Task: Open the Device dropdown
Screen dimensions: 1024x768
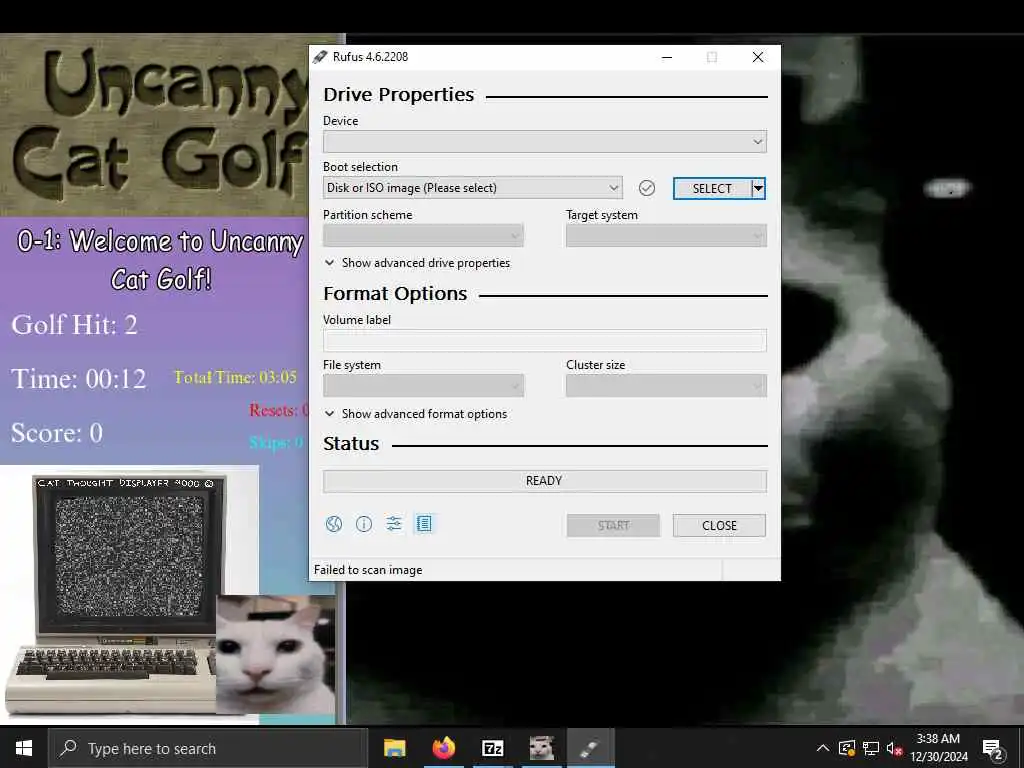Action: [545, 142]
